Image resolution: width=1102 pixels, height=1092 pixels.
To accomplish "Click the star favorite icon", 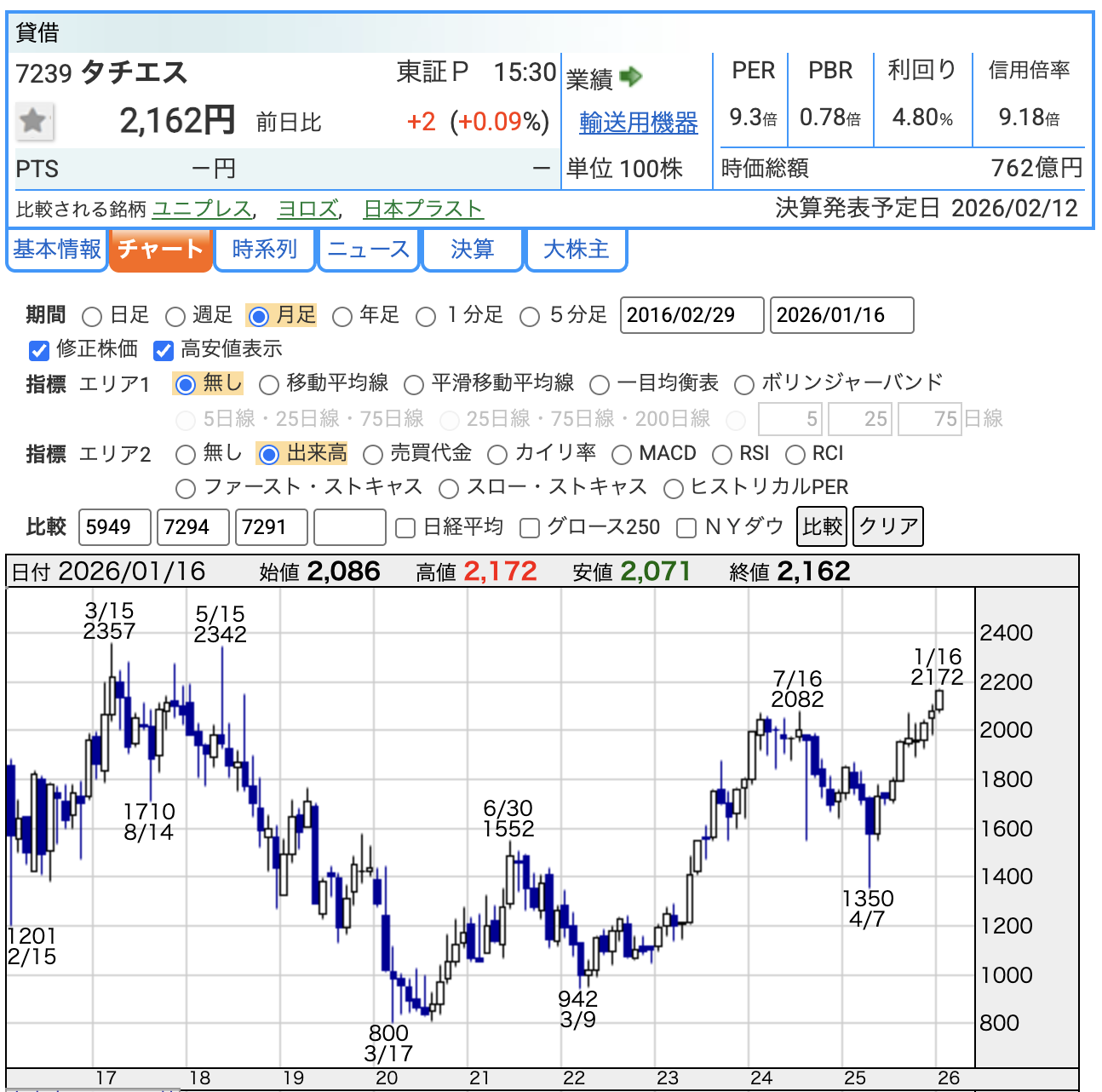I will [x=33, y=121].
